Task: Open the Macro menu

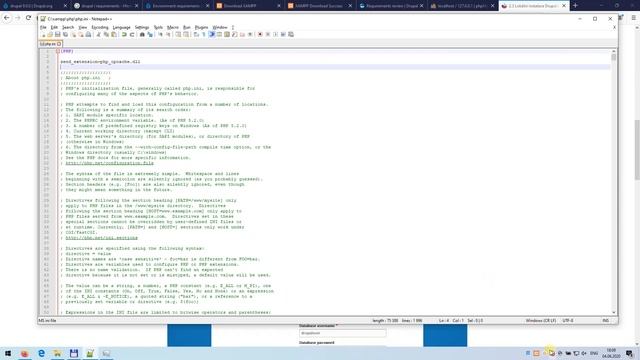Action: pyautogui.click(x=173, y=27)
